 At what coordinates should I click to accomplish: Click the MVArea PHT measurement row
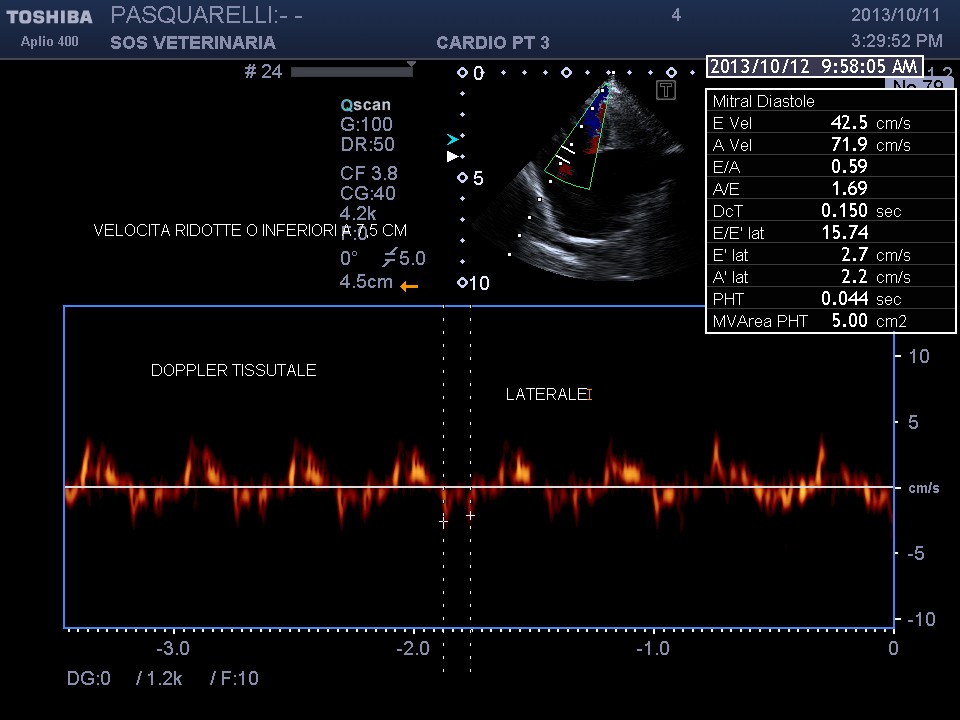pyautogui.click(x=830, y=321)
